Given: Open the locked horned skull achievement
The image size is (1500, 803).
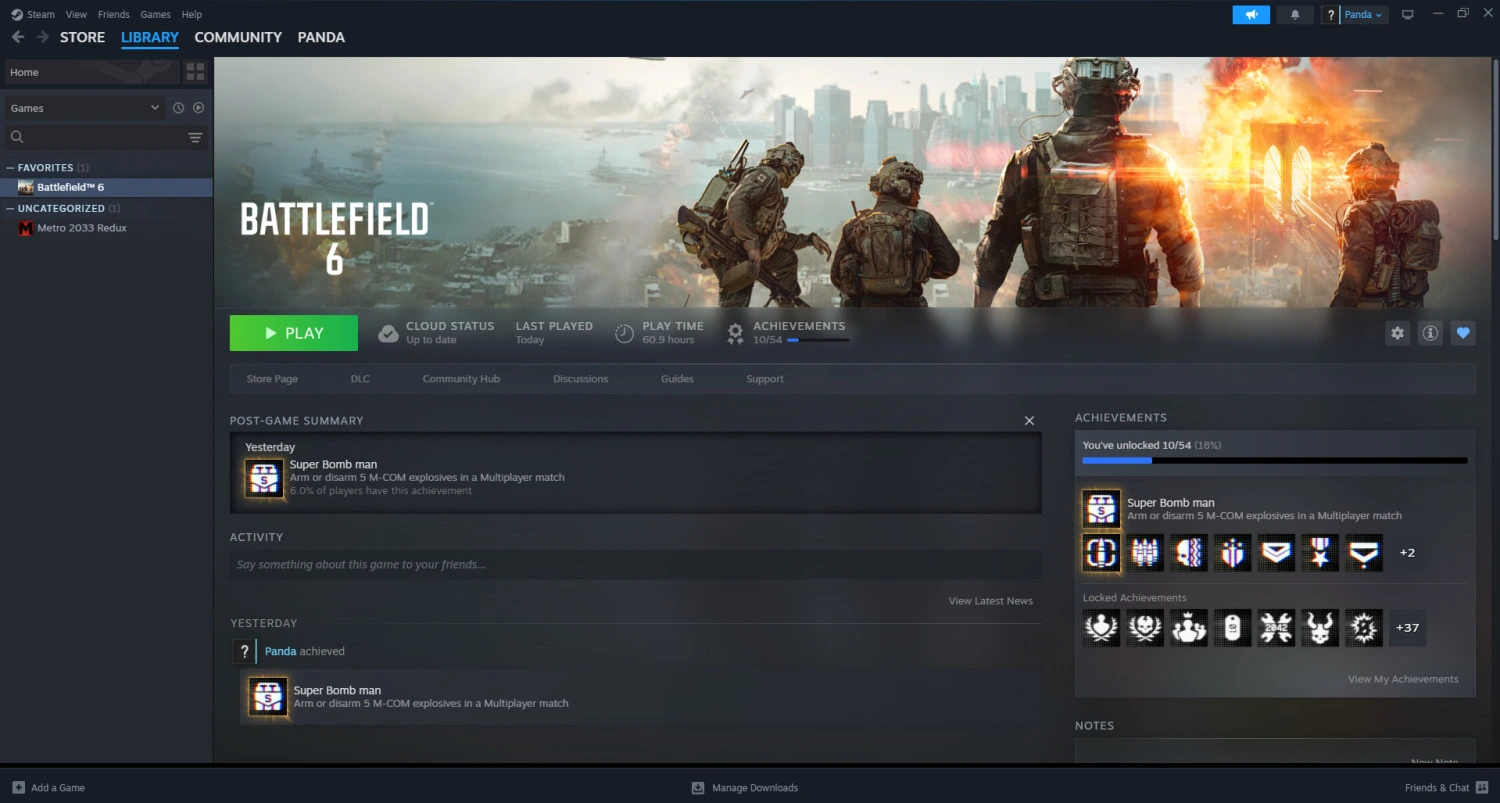Looking at the screenshot, I should [x=1320, y=628].
